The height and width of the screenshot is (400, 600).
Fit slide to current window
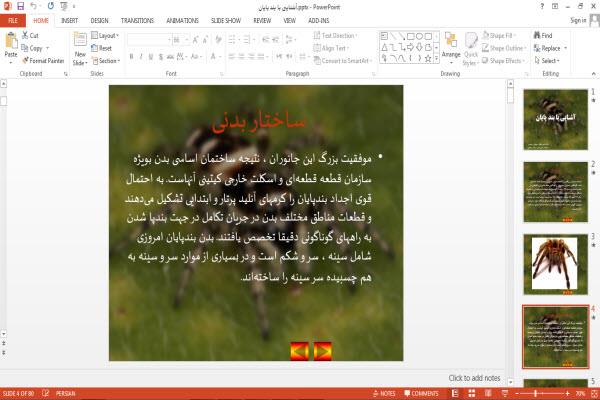point(595,393)
